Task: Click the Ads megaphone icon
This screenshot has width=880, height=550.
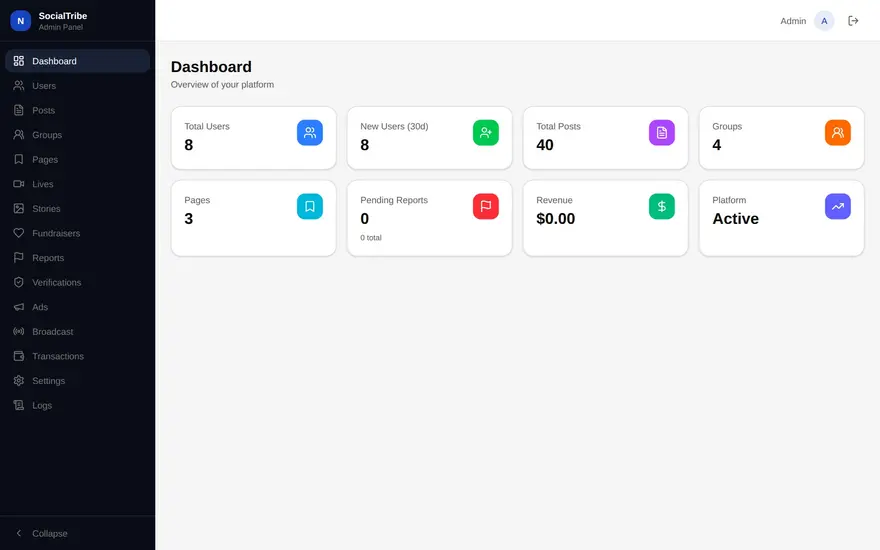Action: [19, 307]
